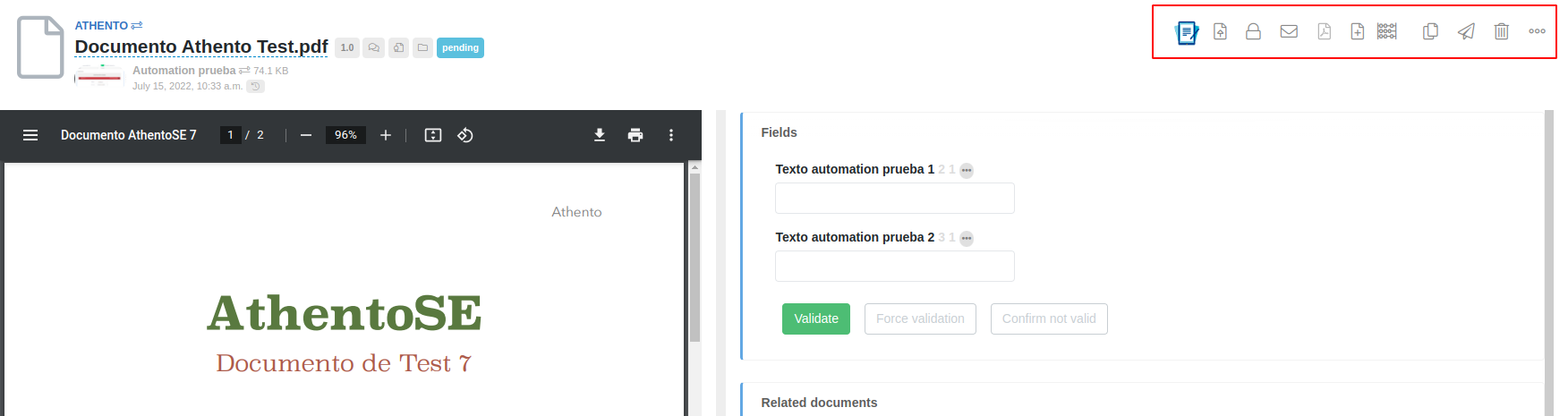Send document by email envelope icon

(1289, 32)
